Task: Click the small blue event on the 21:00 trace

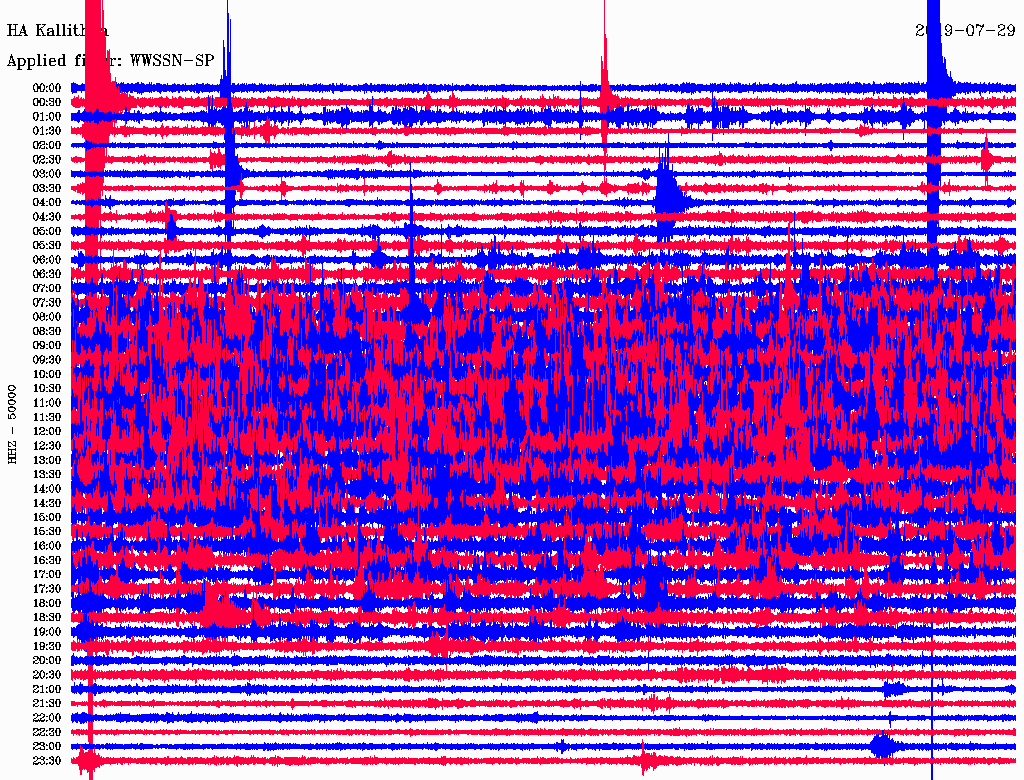Action: (x=894, y=689)
